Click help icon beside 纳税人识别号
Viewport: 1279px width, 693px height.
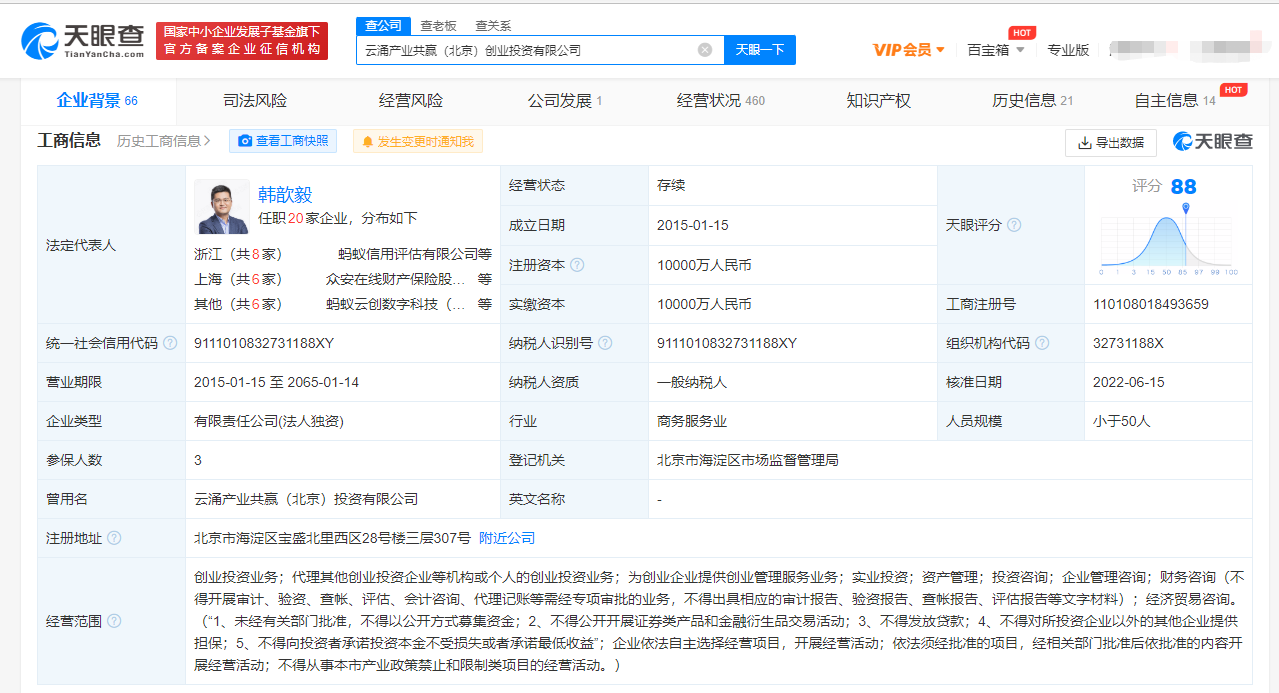click(606, 343)
